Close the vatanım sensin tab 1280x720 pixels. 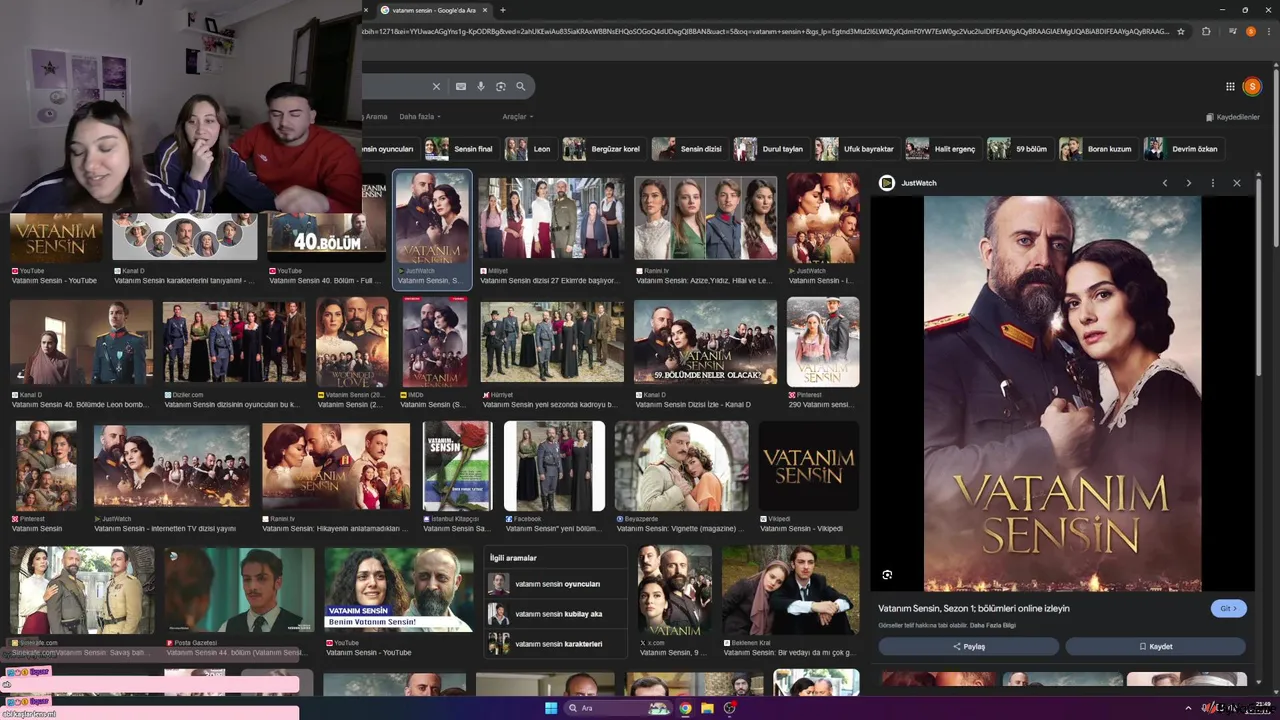coord(486,10)
